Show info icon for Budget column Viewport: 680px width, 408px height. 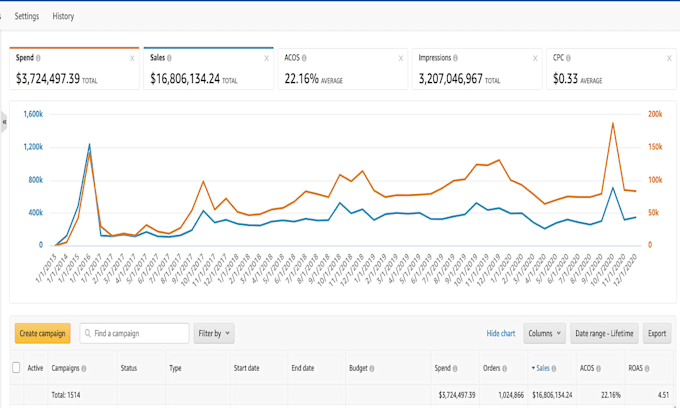pos(372,369)
